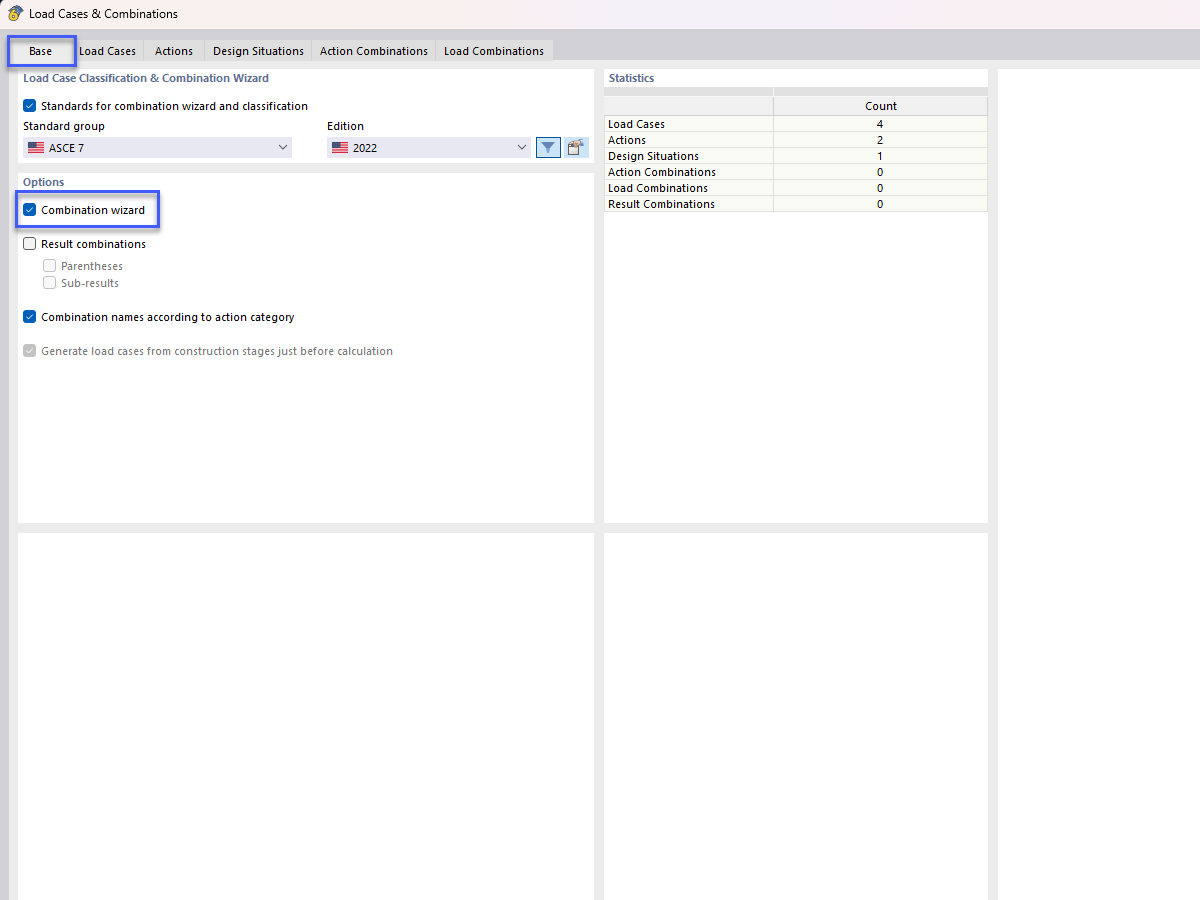Click the Load Cases & Combinations title bar icon
The image size is (1200, 900).
tap(14, 13)
